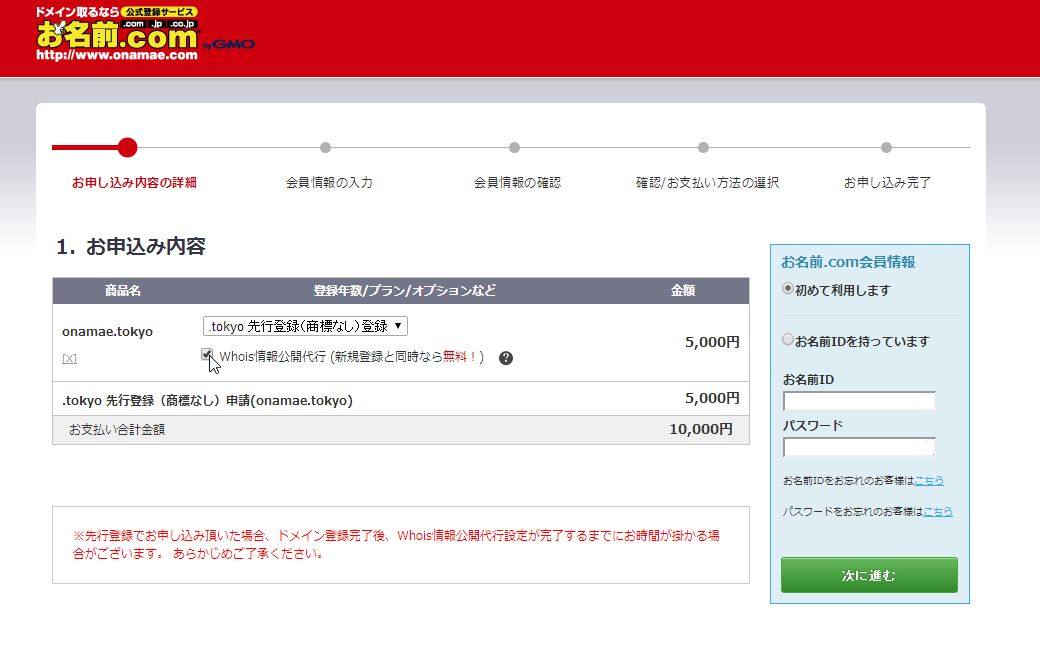This screenshot has width=1040, height=655.
Task: Select the お名前IDを持っています radio button
Action: 788,339
